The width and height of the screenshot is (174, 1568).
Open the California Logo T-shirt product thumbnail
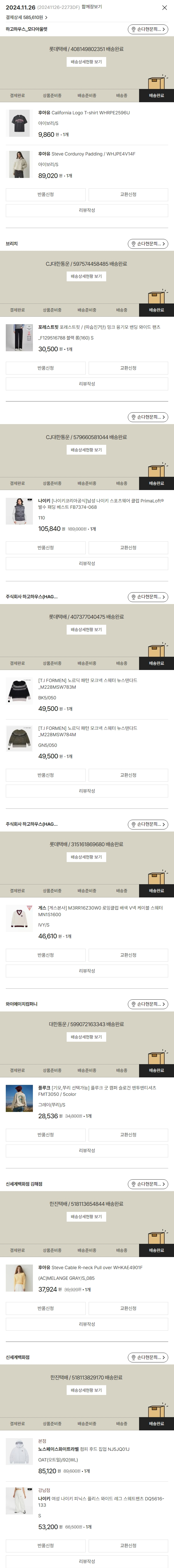(x=20, y=124)
